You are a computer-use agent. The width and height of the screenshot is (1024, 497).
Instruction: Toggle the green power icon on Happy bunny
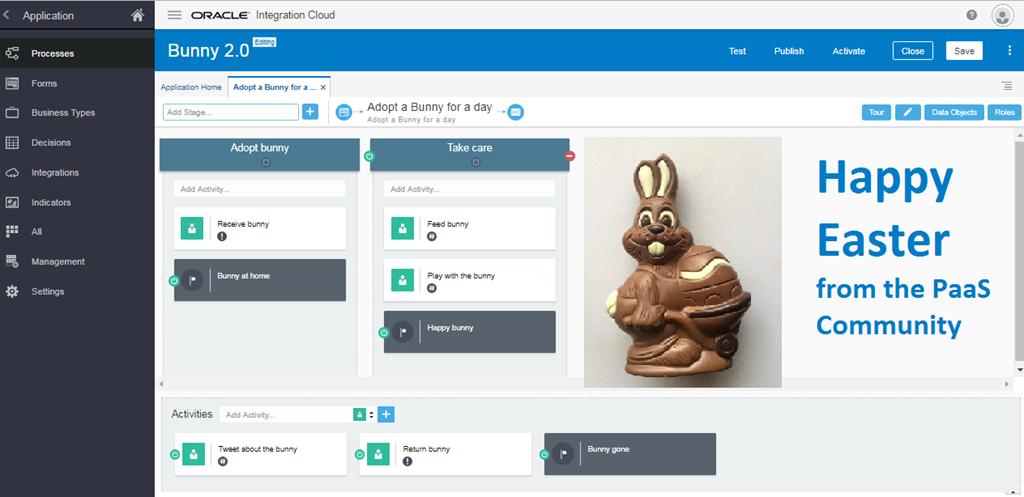point(384,333)
